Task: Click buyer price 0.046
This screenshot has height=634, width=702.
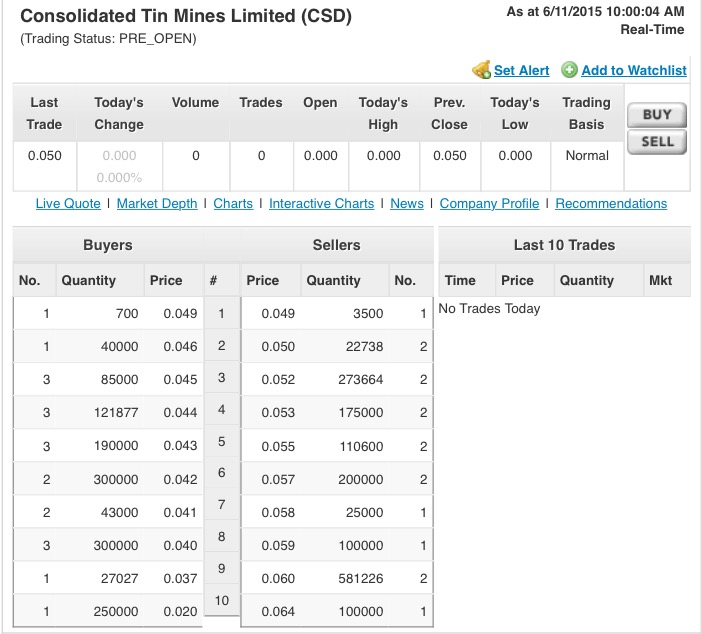Action: (180, 347)
